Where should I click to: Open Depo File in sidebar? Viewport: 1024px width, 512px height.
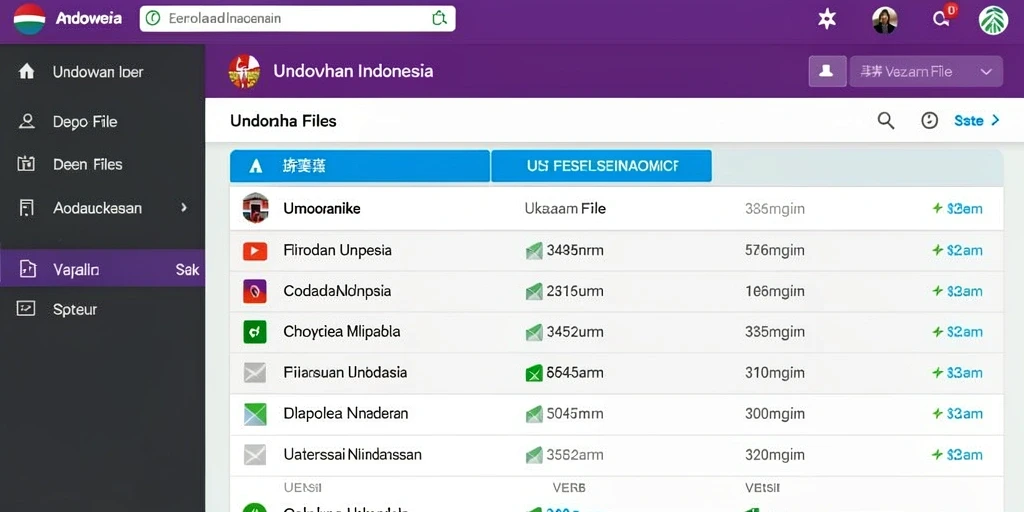(103, 121)
